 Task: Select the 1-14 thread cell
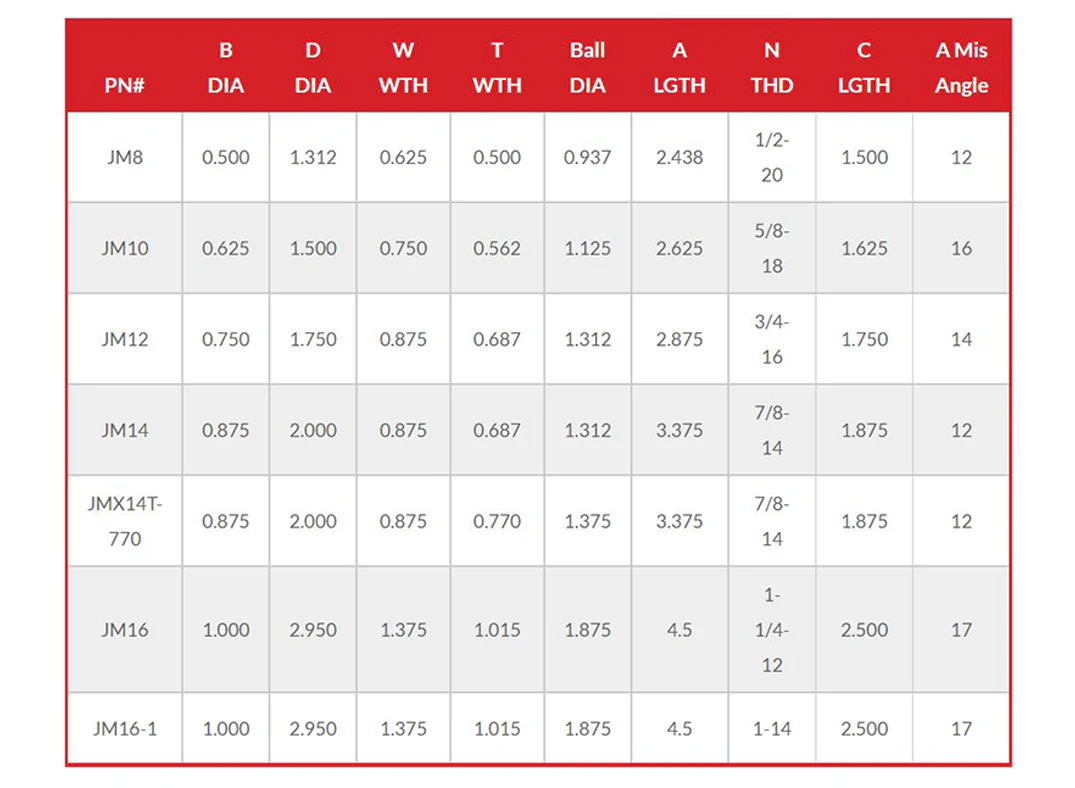pyautogui.click(x=772, y=728)
